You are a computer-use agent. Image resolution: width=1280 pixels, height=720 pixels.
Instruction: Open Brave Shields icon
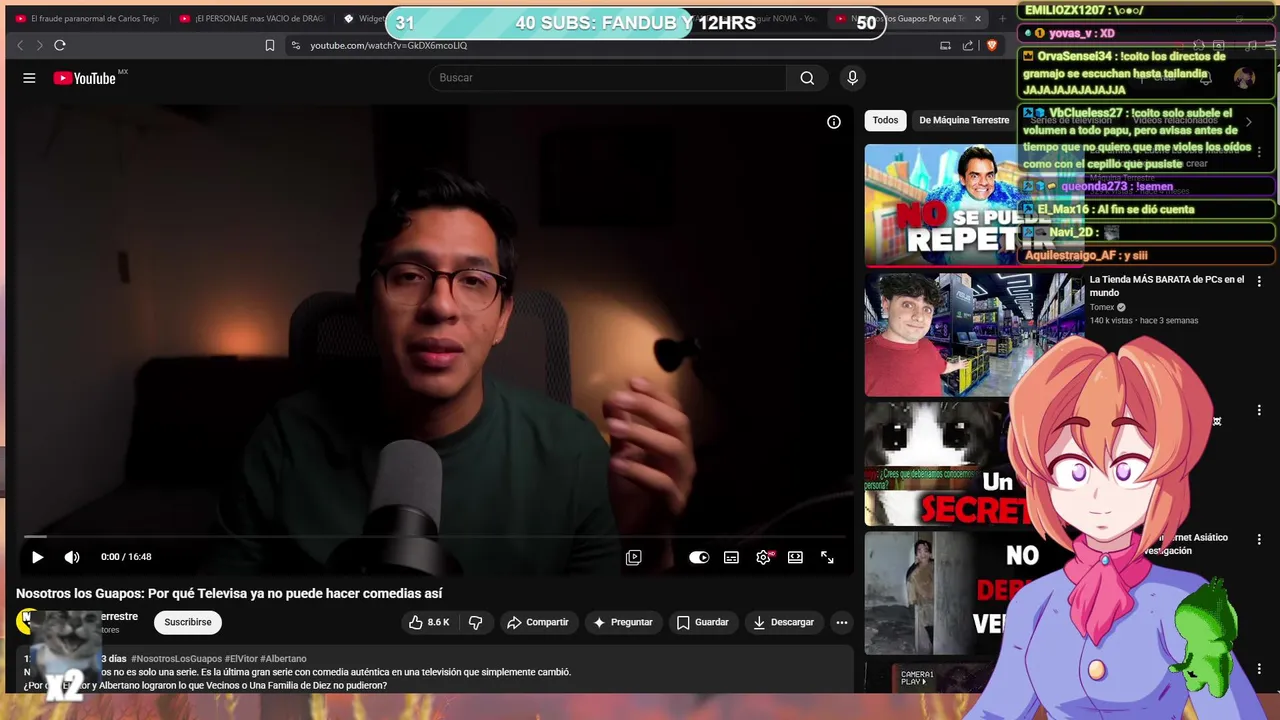point(992,45)
